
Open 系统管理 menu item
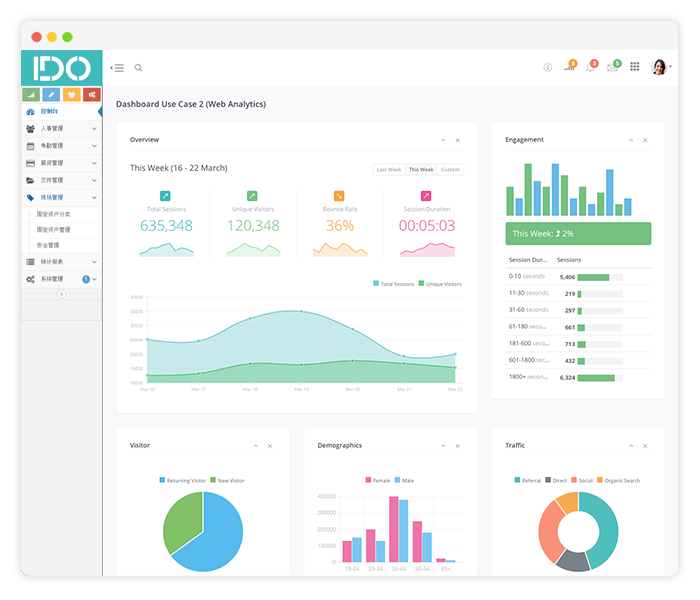pos(62,279)
